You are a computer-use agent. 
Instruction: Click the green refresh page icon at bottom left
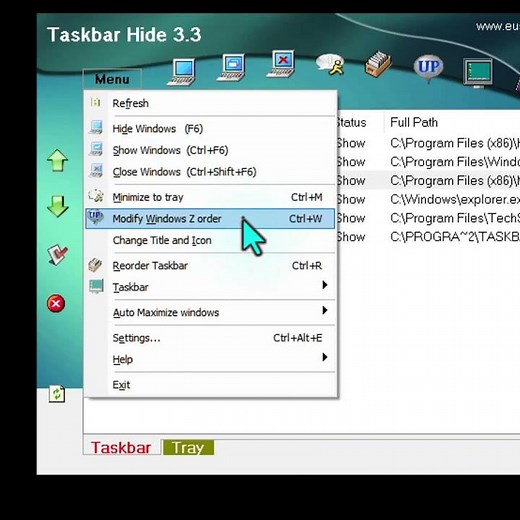(x=57, y=394)
